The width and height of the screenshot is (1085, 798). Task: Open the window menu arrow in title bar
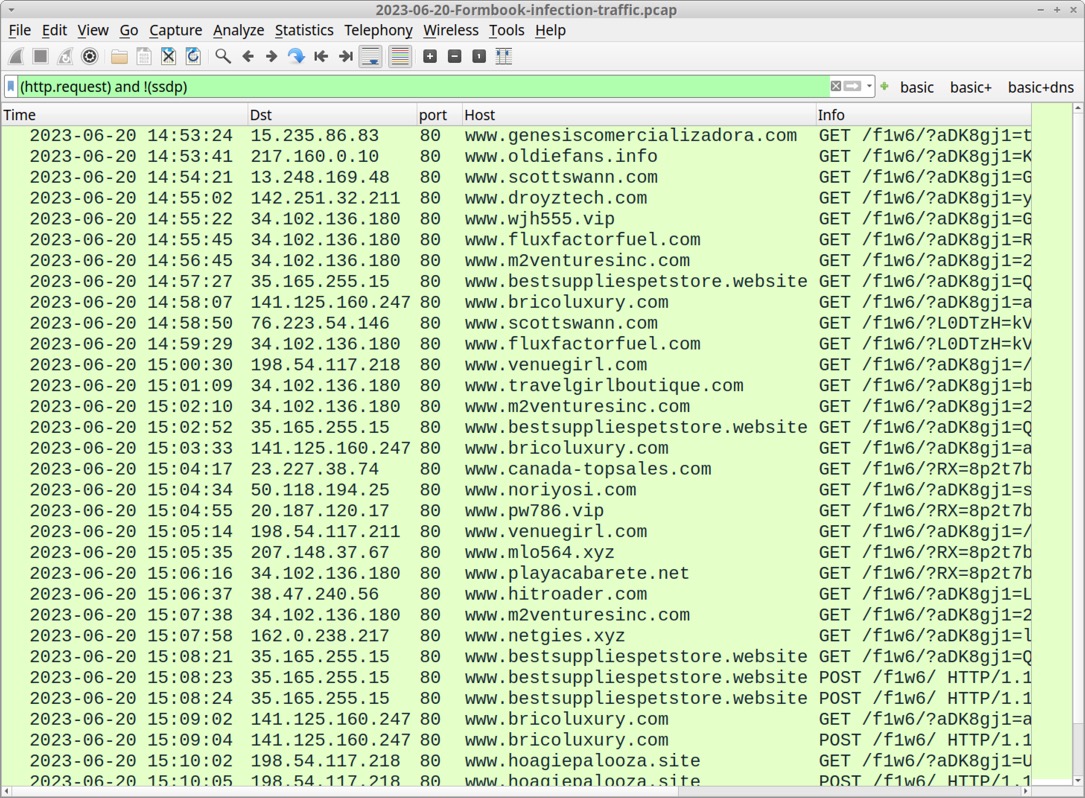click(x=11, y=10)
